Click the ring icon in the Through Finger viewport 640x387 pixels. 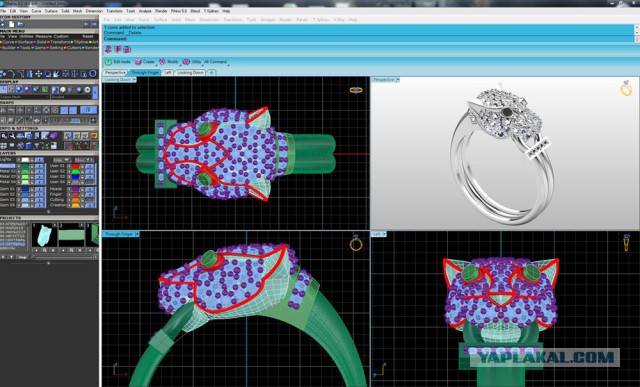(x=356, y=244)
